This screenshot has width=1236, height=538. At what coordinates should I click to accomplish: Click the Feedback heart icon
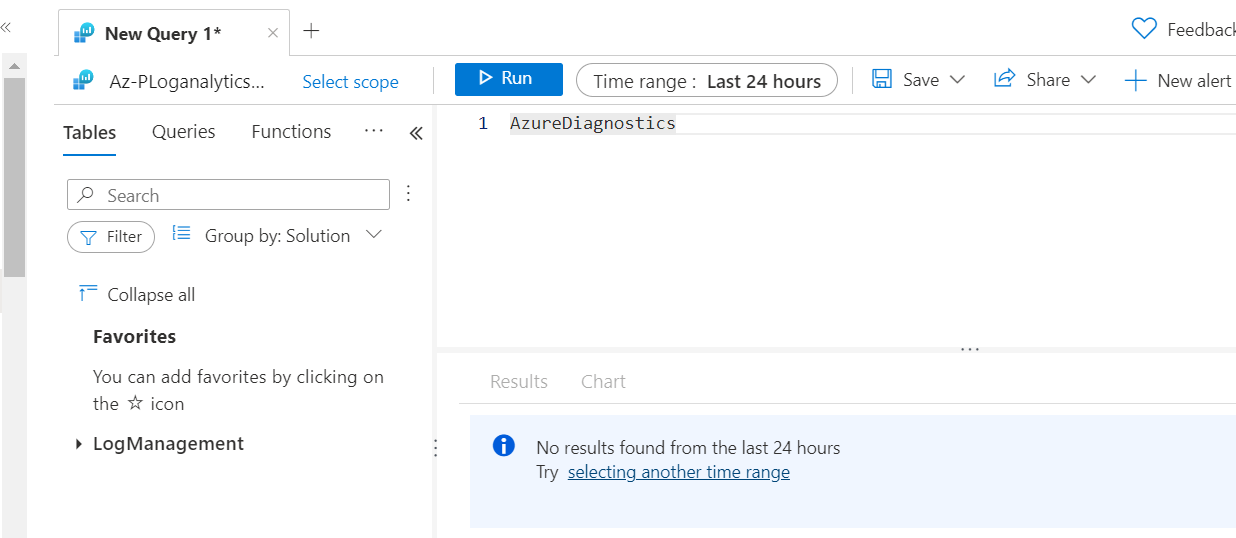coord(1144,29)
